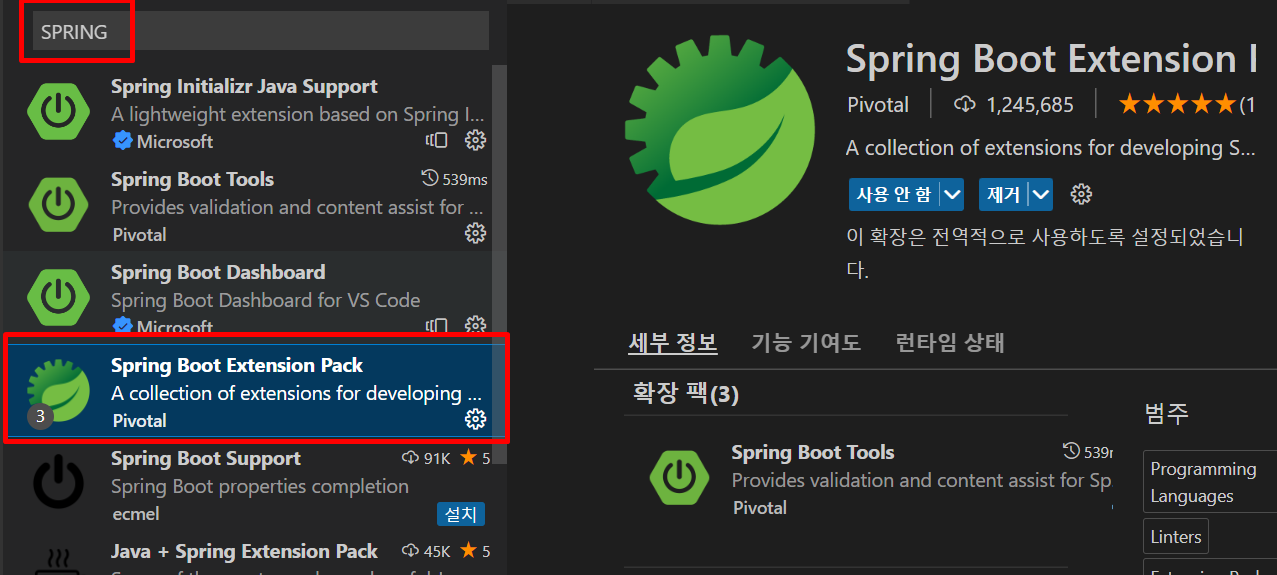The height and width of the screenshot is (575, 1277).
Task: Open Spring Initializr Java Support extension icon
Action: click(58, 112)
